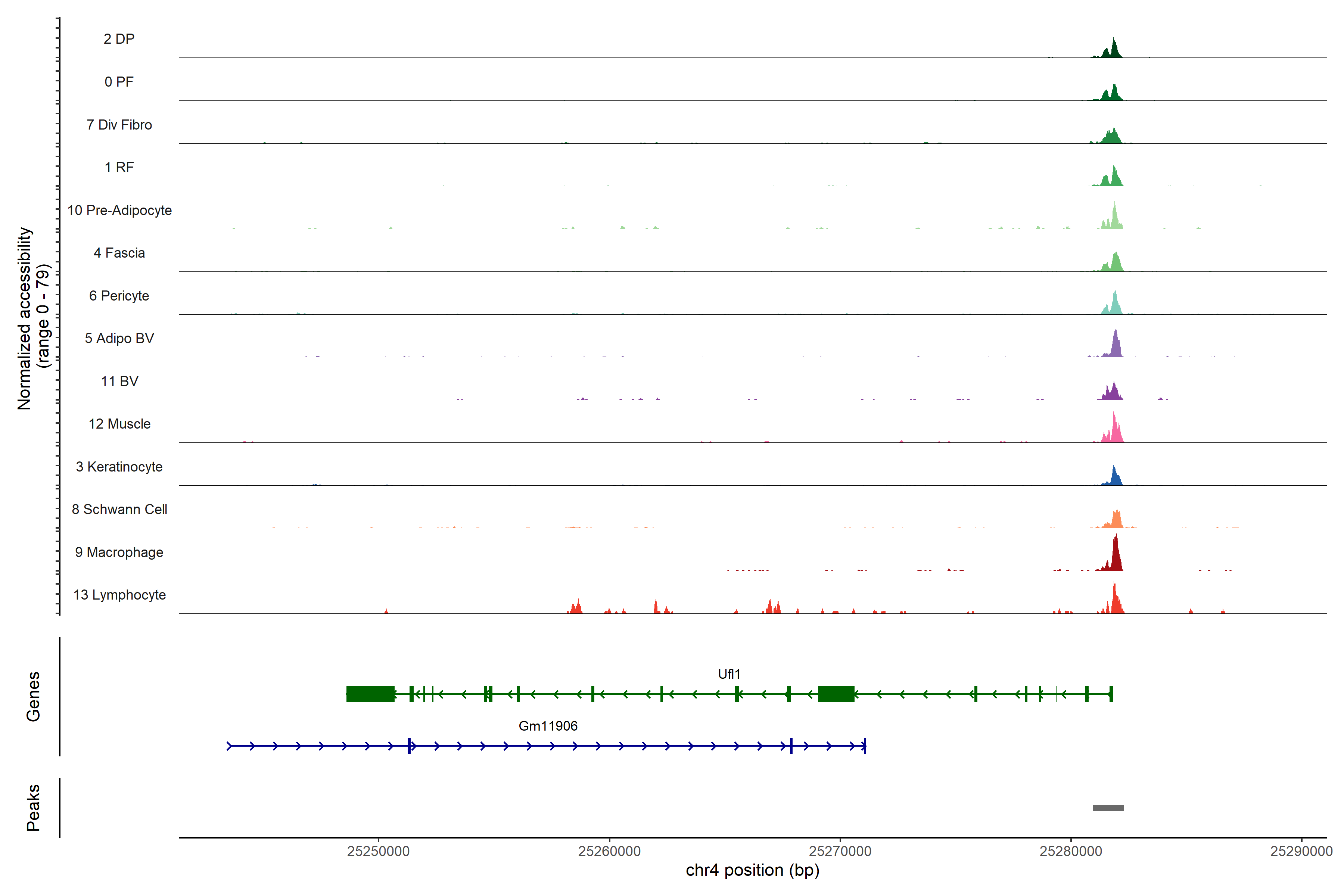Click the 2 DP track label
Viewport: 1344px width, 896px height.
coord(119,39)
